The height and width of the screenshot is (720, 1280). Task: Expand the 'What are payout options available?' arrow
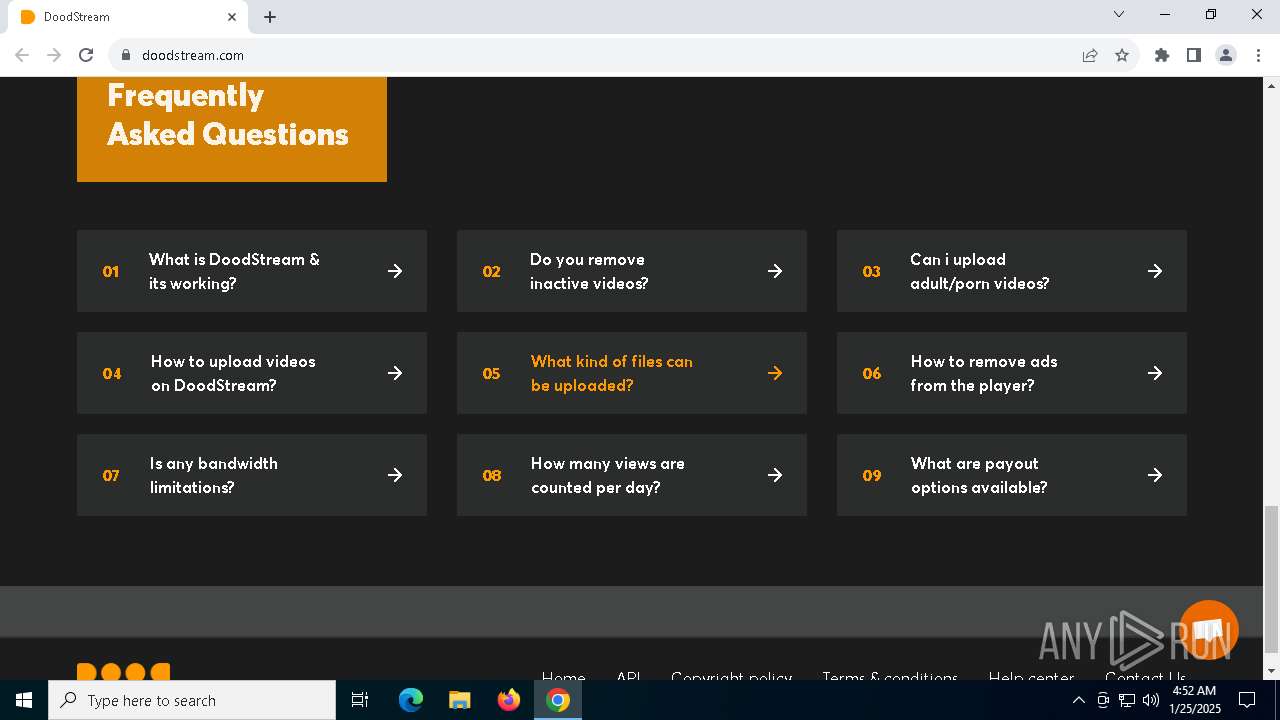pos(1155,475)
